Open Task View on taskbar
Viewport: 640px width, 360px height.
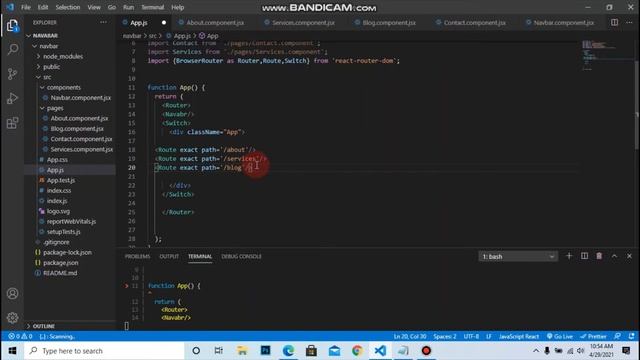(219, 351)
